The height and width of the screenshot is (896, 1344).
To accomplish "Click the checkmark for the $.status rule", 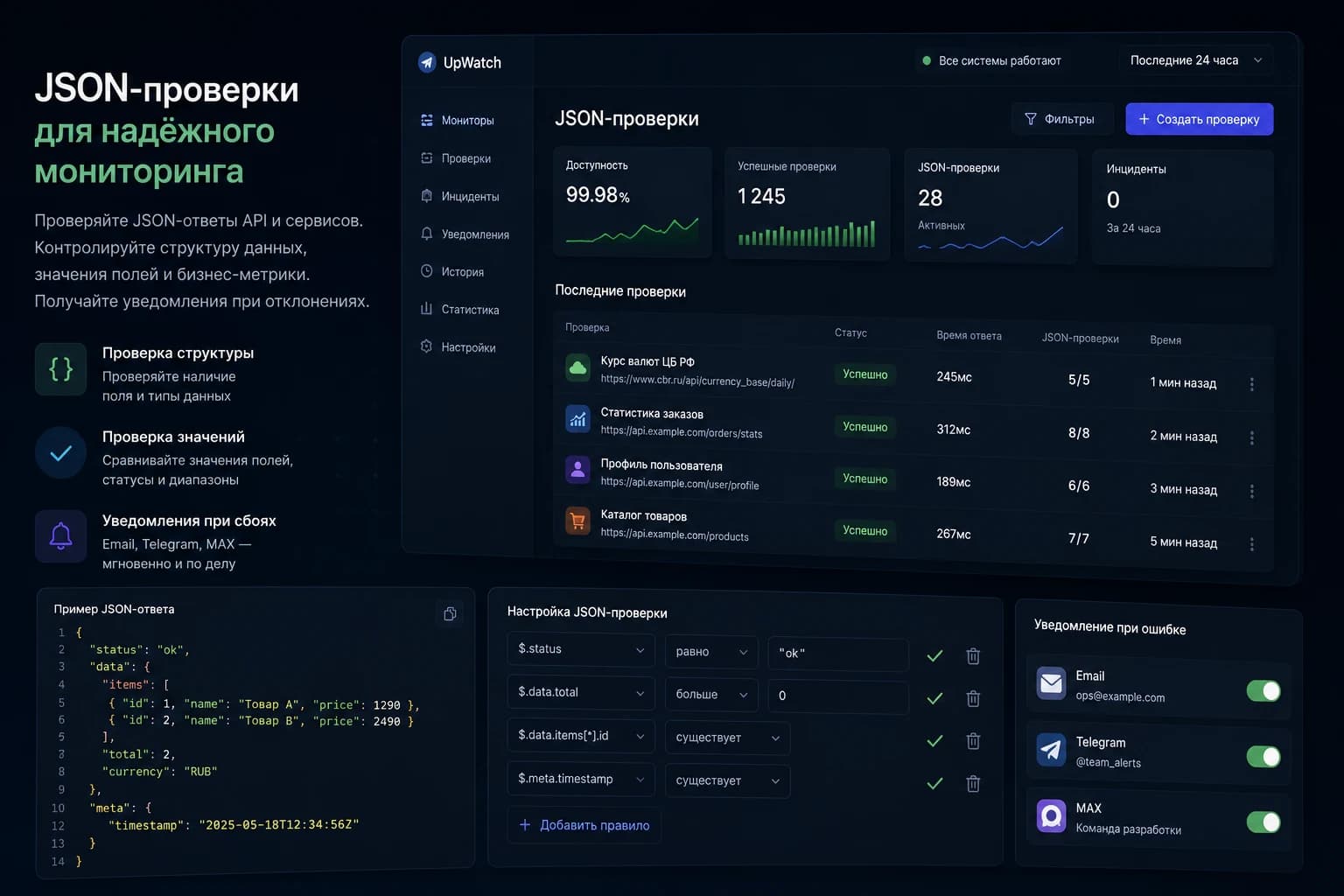I will (x=934, y=655).
